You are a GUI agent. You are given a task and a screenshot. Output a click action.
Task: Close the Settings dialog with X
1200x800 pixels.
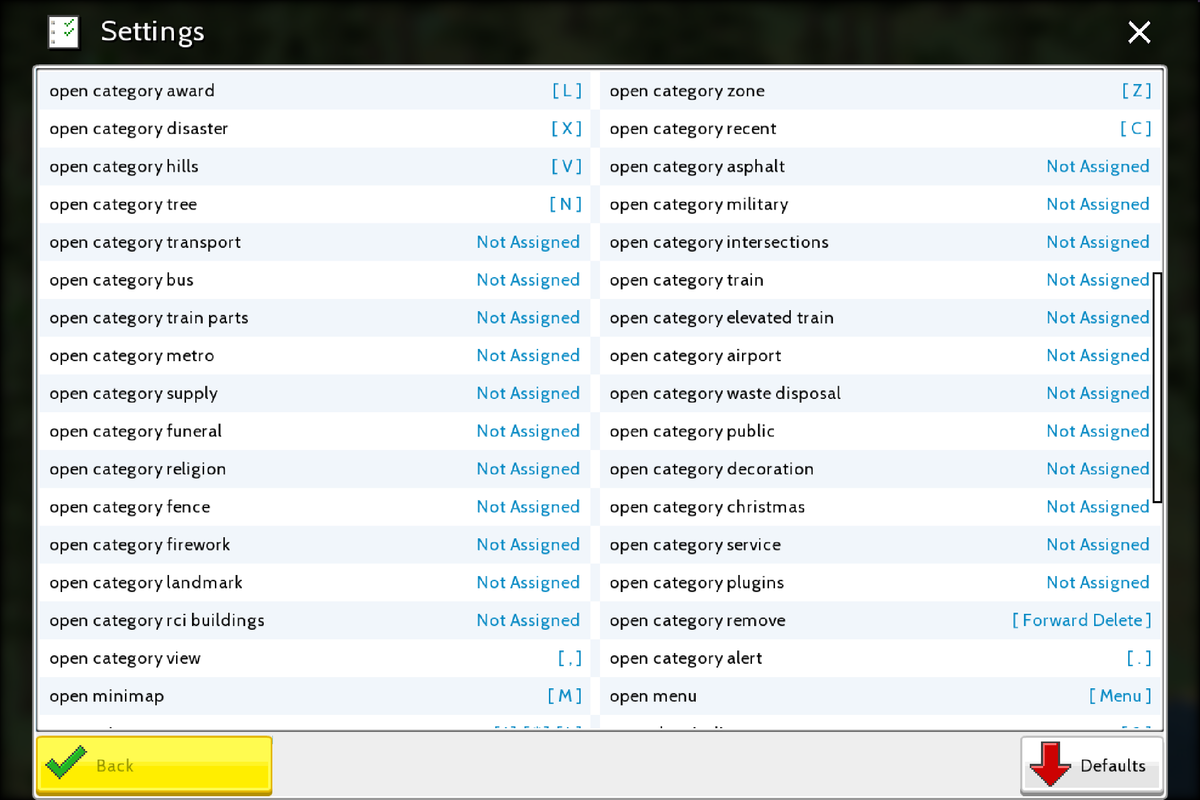click(x=1139, y=33)
